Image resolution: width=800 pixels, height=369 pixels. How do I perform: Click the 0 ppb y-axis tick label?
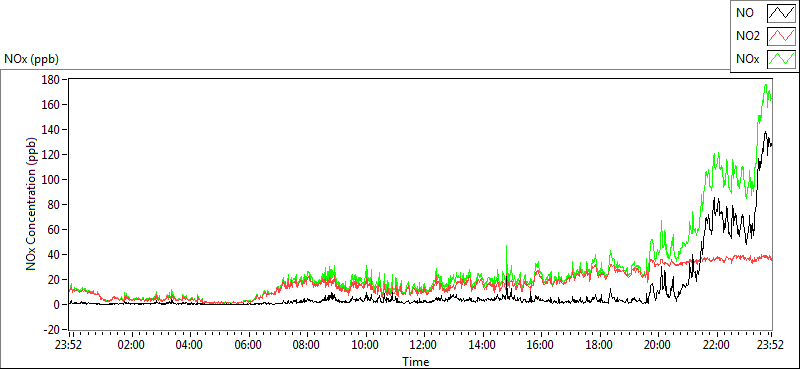tap(58, 305)
